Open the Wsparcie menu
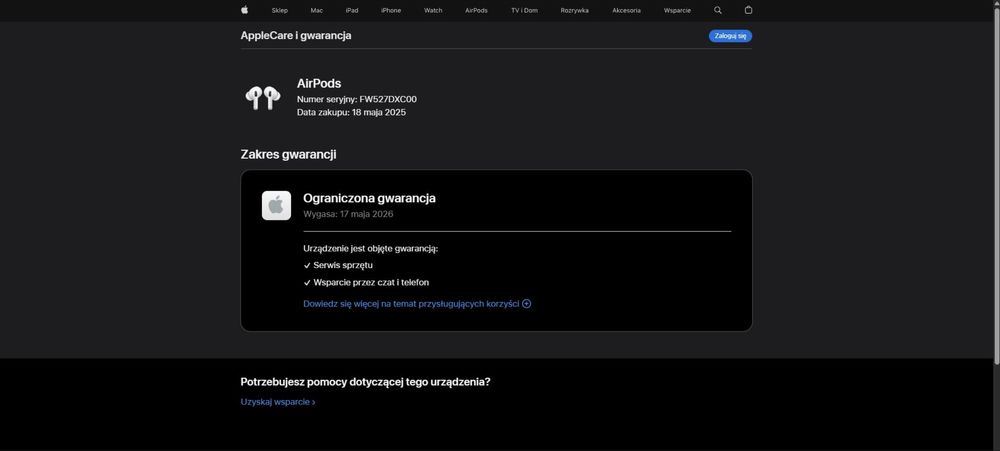 coord(677,10)
